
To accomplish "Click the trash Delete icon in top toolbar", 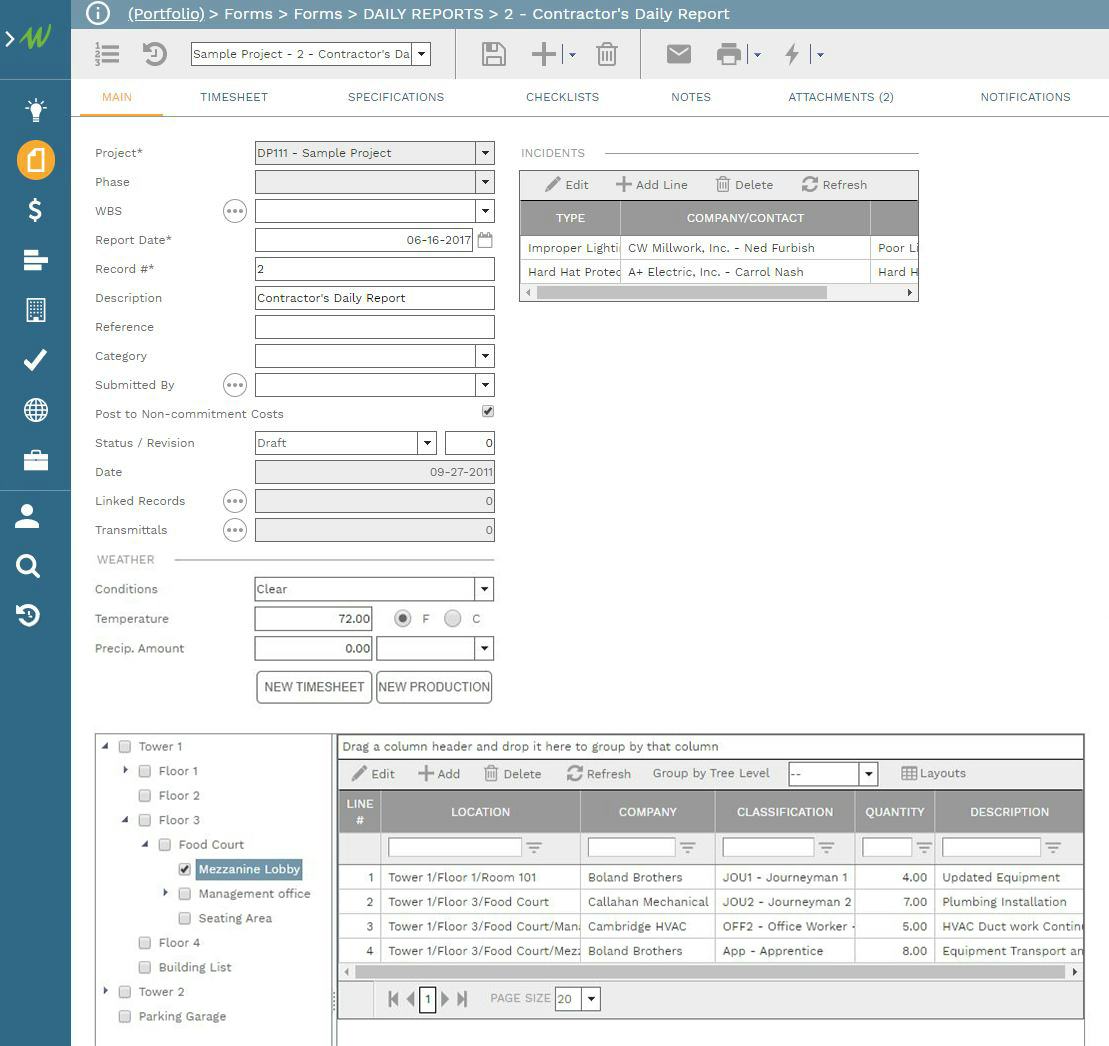I will click(x=606, y=54).
